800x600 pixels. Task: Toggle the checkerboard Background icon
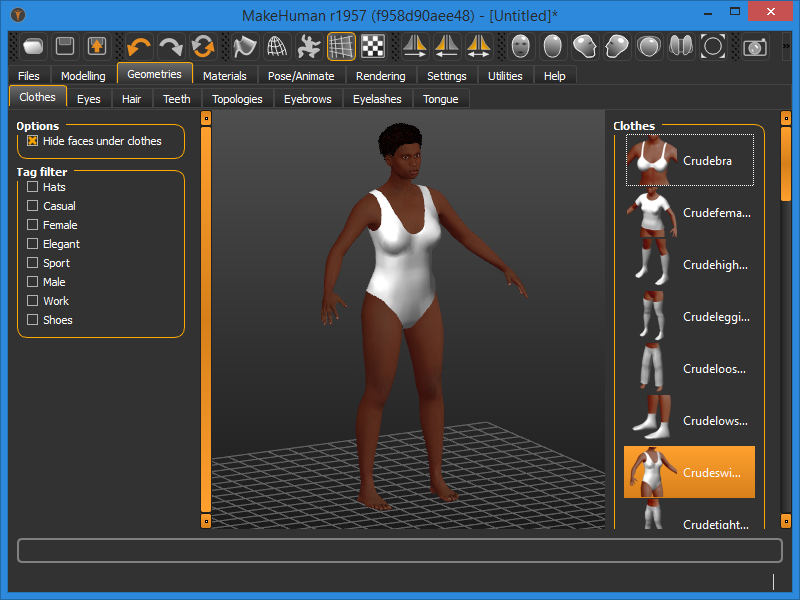click(373, 46)
